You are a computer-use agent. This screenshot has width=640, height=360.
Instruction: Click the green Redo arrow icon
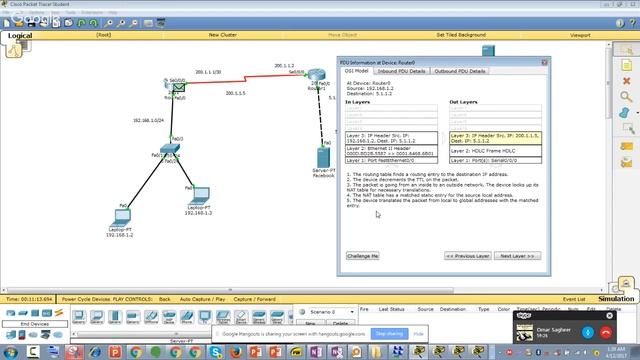(94, 23)
